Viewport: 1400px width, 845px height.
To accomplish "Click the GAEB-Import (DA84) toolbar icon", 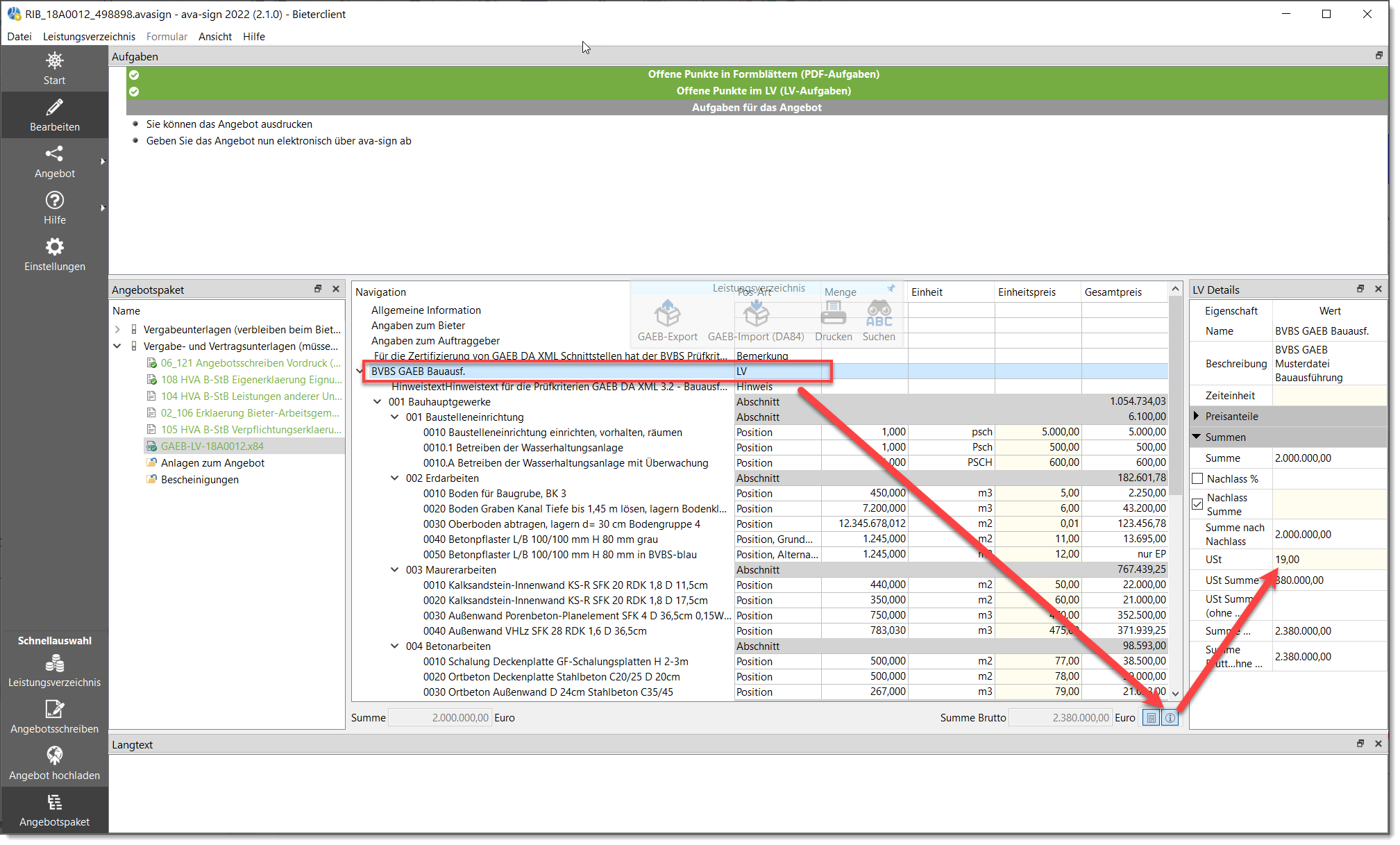I will (x=756, y=321).
